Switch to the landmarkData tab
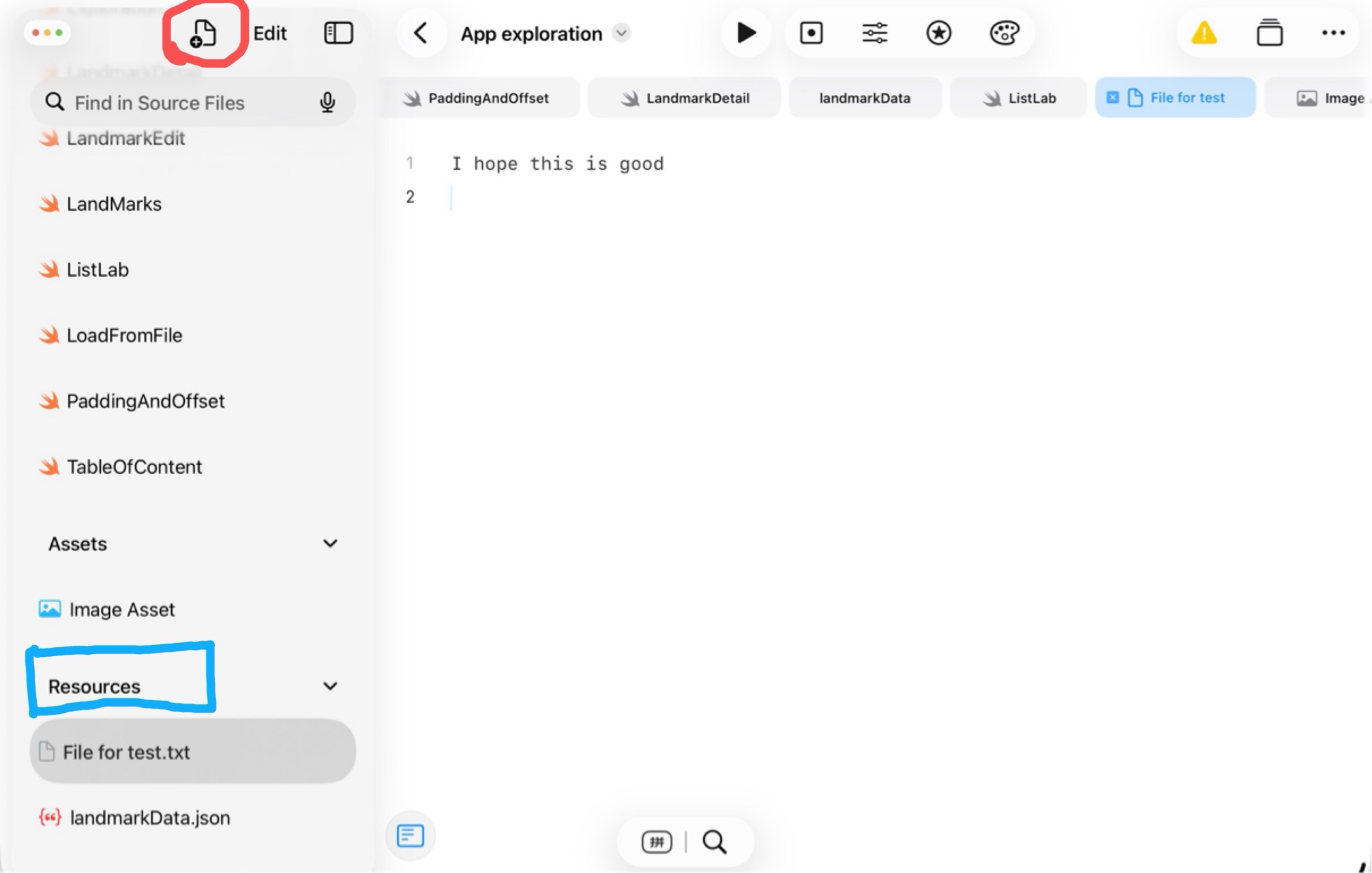This screenshot has width=1372, height=873. tap(865, 98)
